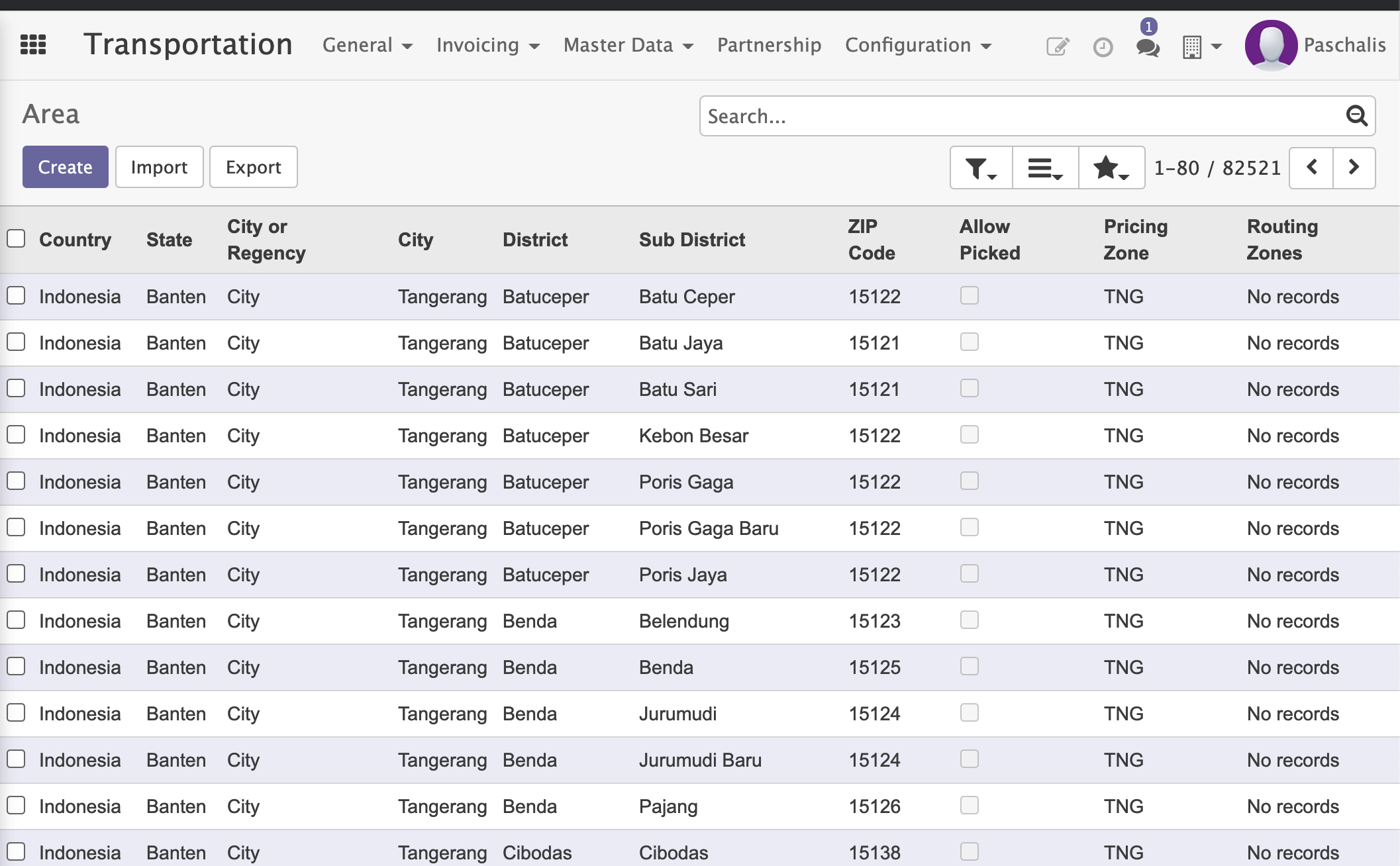Open the apps grid menu icon
Viewport: 1400px width, 866px height.
(x=33, y=45)
